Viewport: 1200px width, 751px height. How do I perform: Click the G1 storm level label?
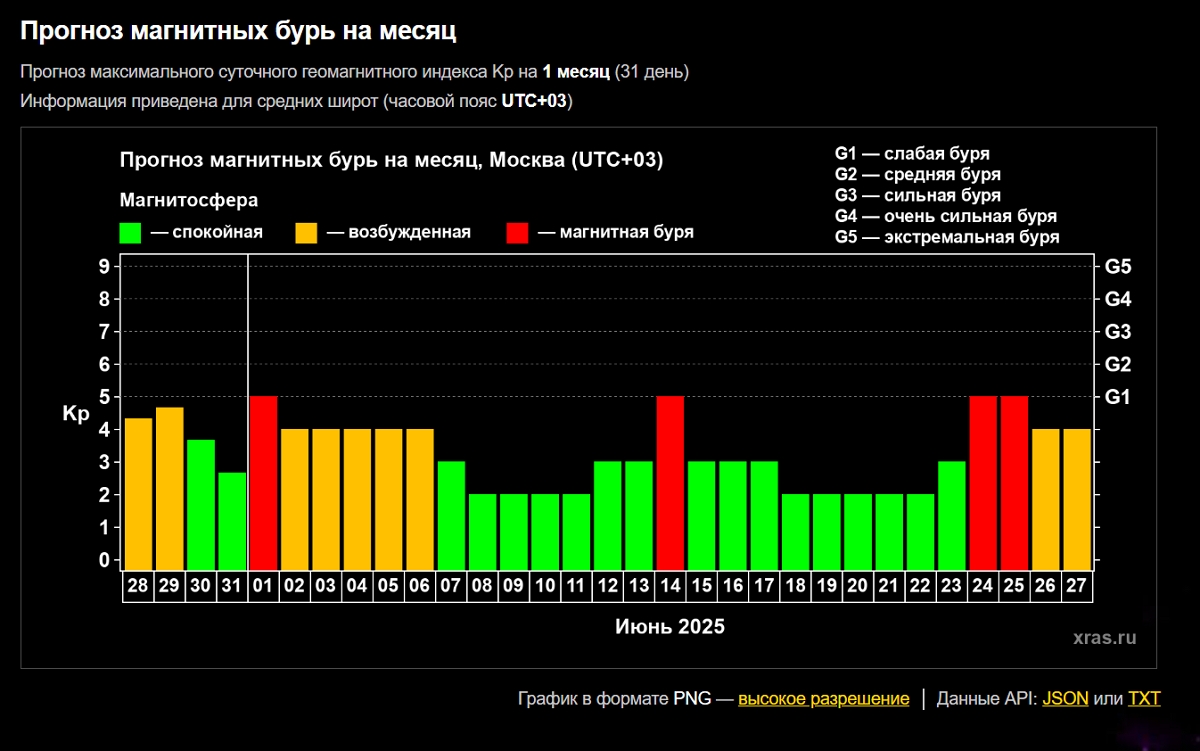pyautogui.click(x=1117, y=397)
